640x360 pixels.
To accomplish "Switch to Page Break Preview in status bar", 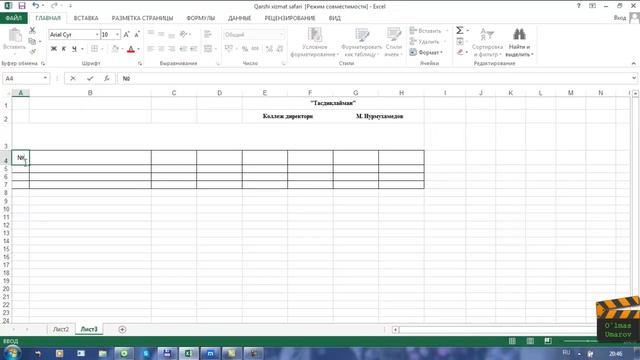I will point(548,341).
